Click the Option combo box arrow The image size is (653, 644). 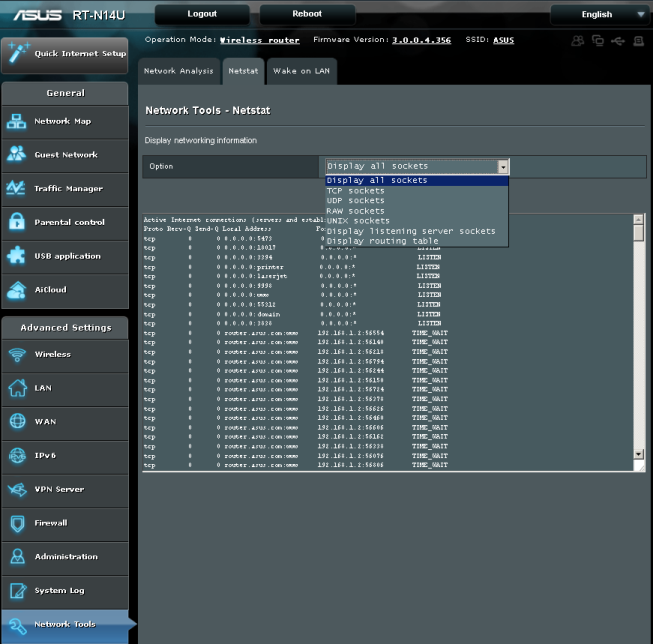click(x=503, y=167)
